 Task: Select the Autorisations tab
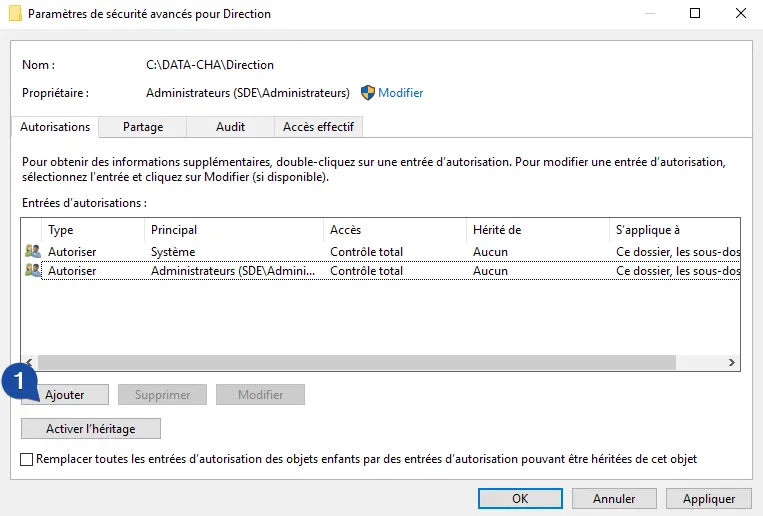pyautogui.click(x=55, y=127)
